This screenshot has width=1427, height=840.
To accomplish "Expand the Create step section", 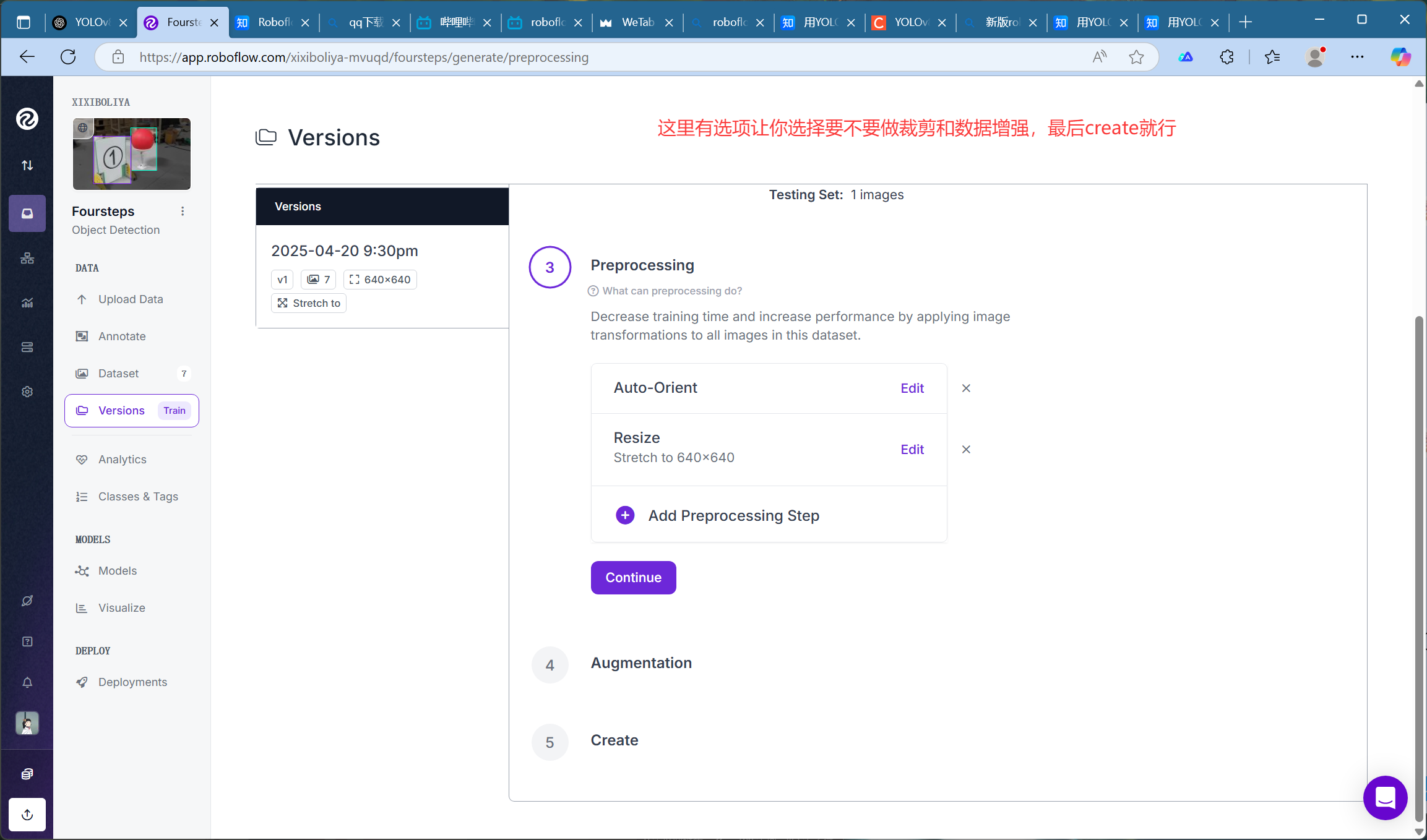I will click(x=614, y=740).
